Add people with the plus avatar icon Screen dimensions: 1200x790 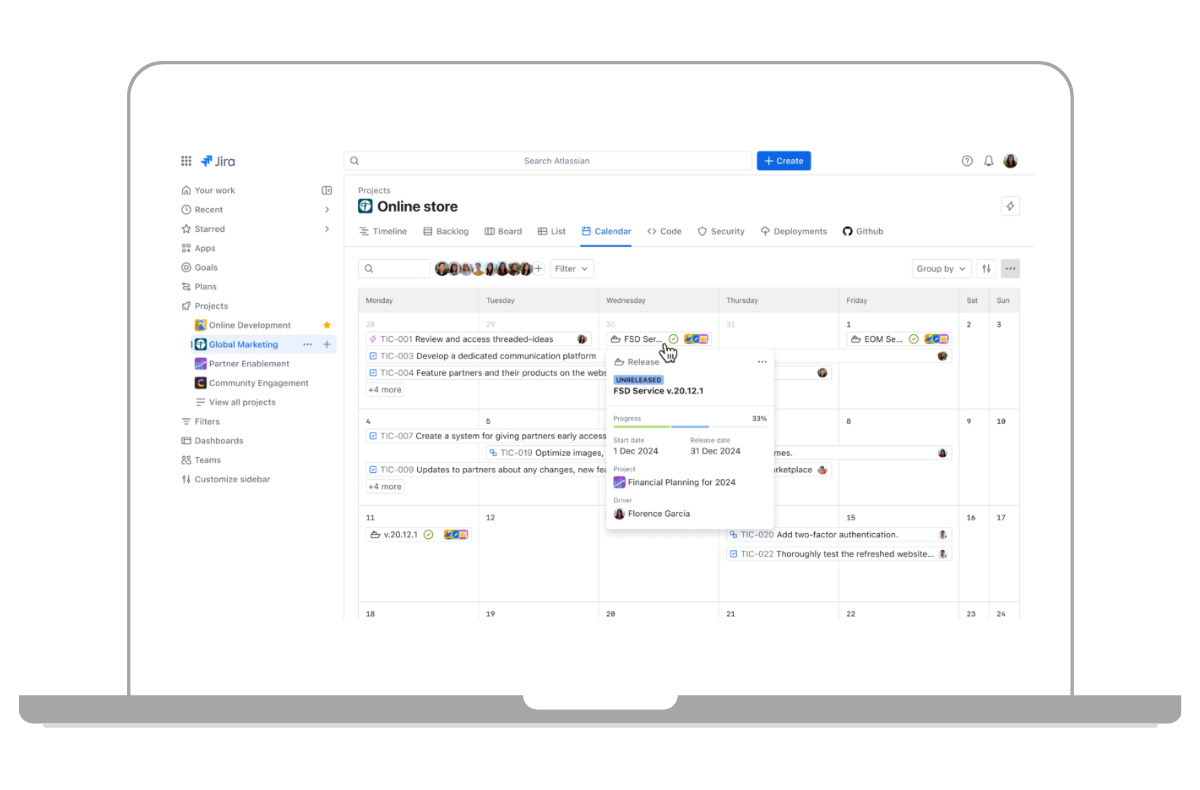(x=538, y=269)
